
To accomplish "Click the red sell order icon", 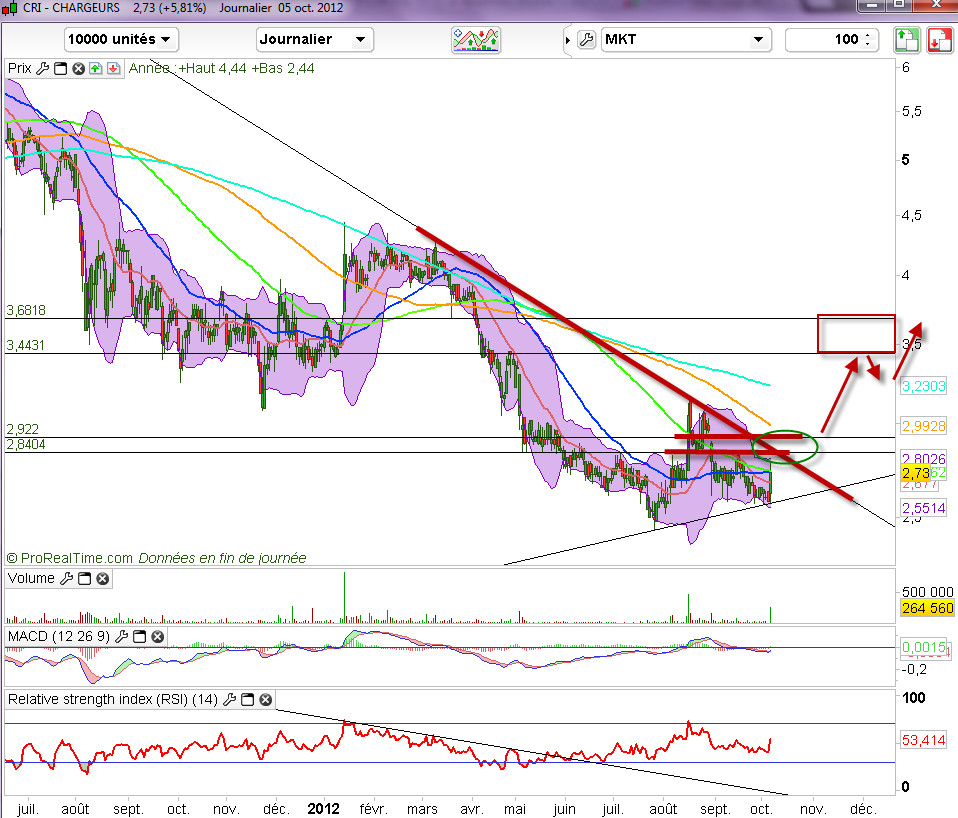I will (x=939, y=40).
